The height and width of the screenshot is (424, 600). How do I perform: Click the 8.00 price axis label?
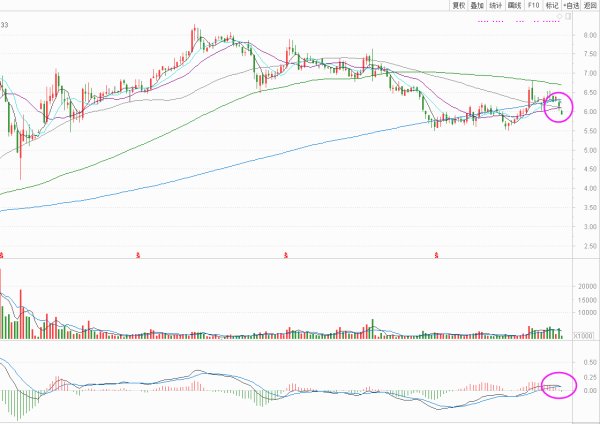pos(589,35)
